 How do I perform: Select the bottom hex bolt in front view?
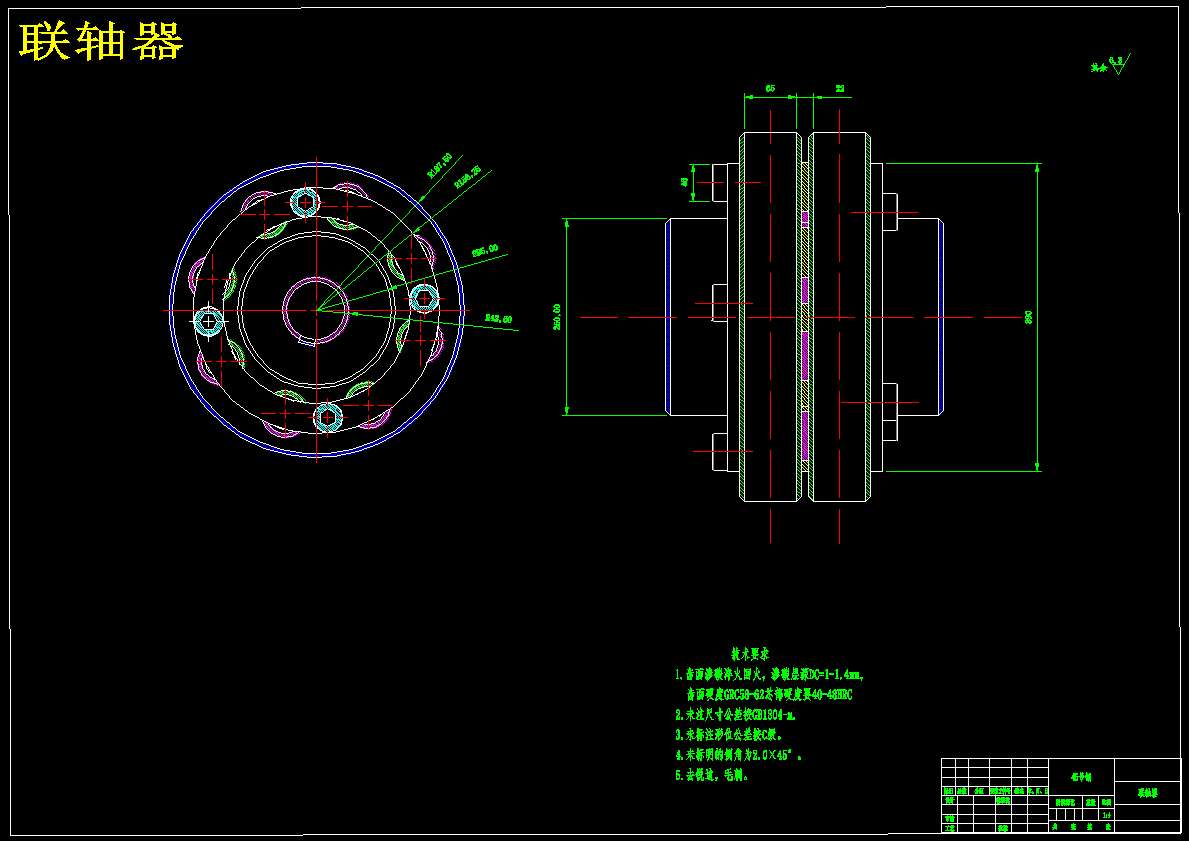(328, 417)
